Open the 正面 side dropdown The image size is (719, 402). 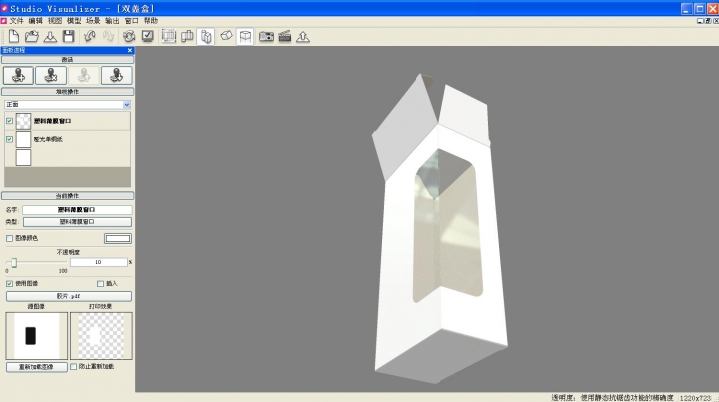click(x=127, y=104)
